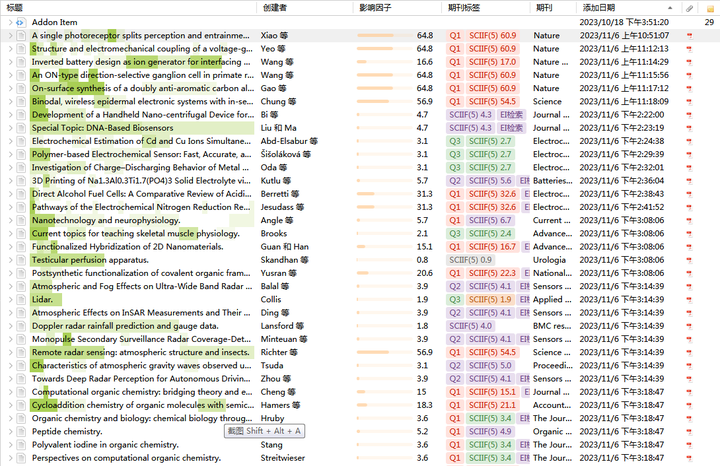Expand the Inverted battery design row
The width and height of the screenshot is (720, 466).
pos(10,62)
